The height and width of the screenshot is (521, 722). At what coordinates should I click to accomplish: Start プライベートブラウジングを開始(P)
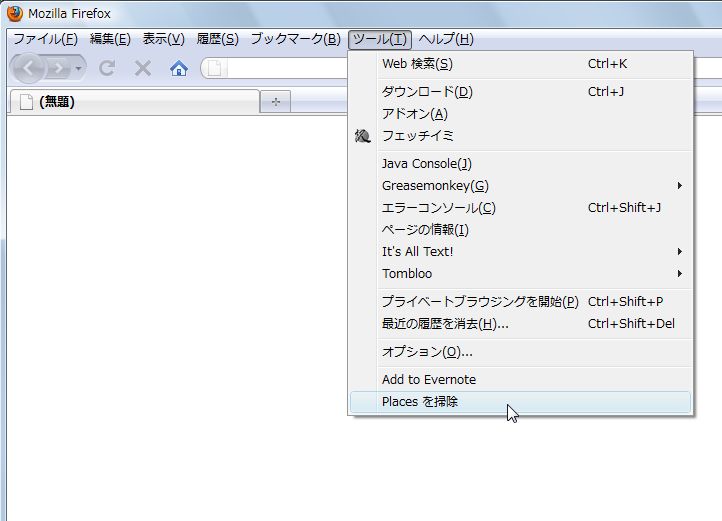coord(520,302)
